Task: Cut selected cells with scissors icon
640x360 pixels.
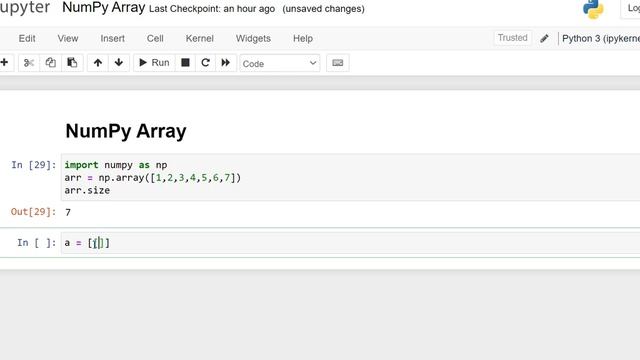Action: coord(29,62)
